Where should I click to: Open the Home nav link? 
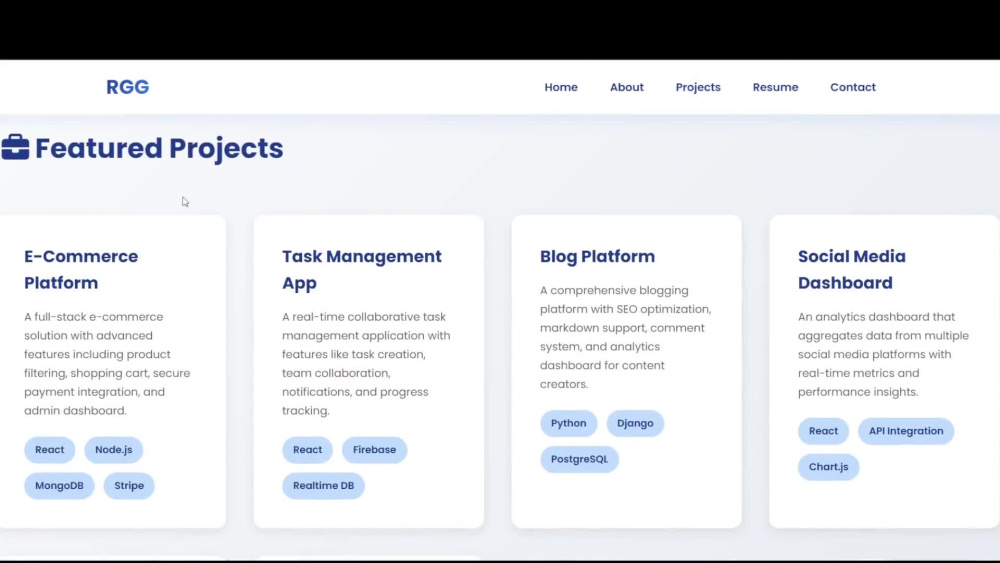click(561, 87)
